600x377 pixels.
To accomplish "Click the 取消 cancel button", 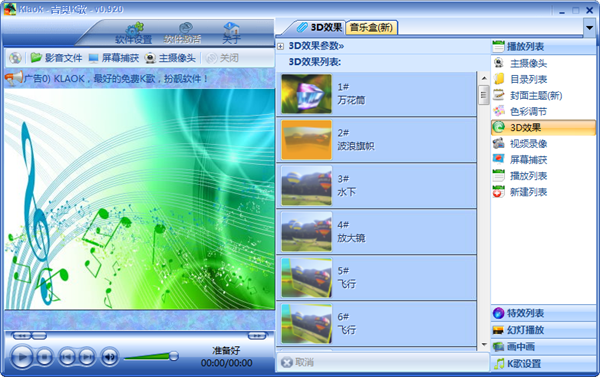I will [297, 362].
